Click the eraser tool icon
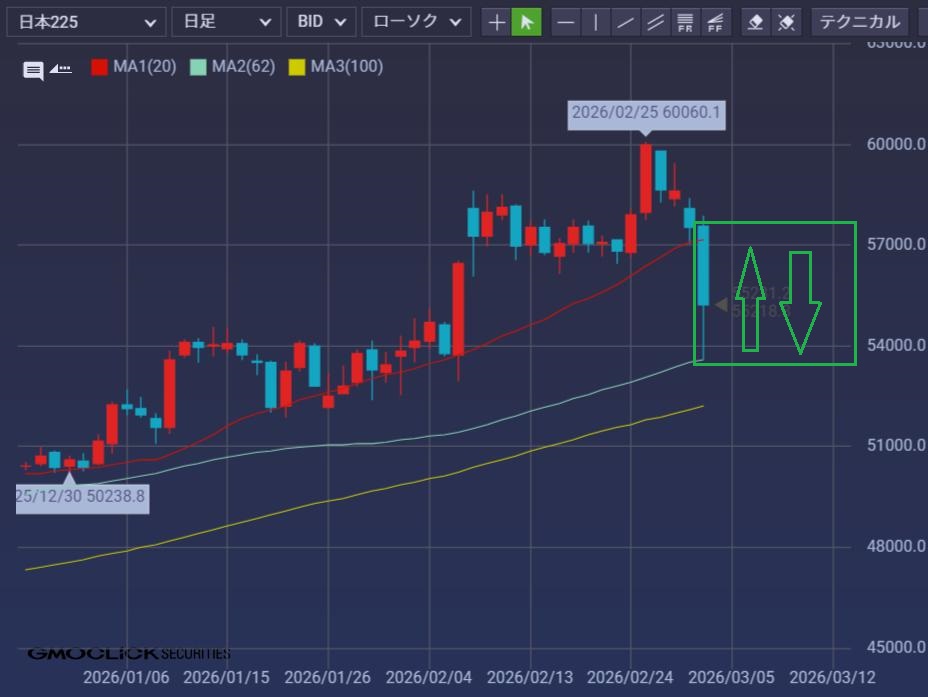Image resolution: width=928 pixels, height=697 pixels. [x=756, y=22]
